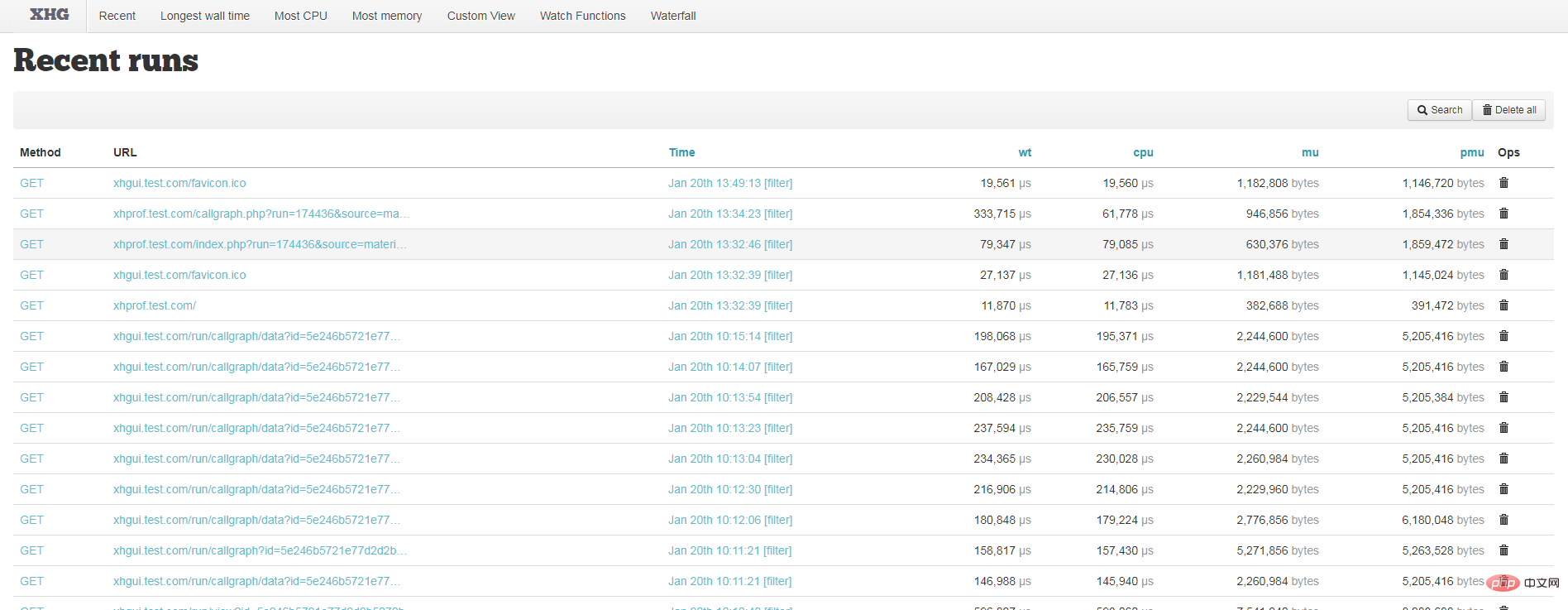Click the filter link for Jan 20th 13:34:23
This screenshot has height=610, width=1568.
(777, 214)
